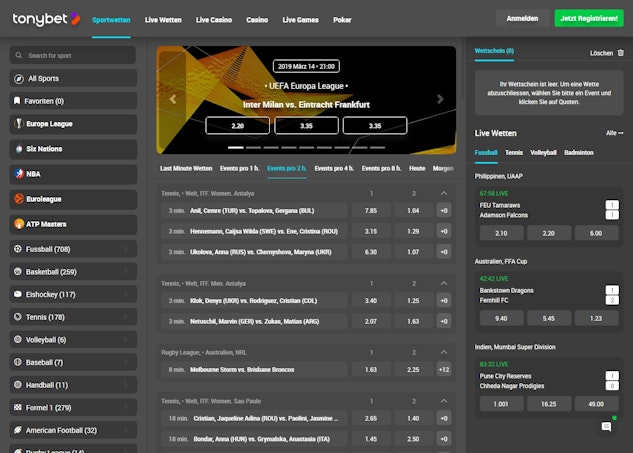Viewport: 633px width, 453px height.
Task: Click the Fussball soccer ball icon
Action: [18, 249]
